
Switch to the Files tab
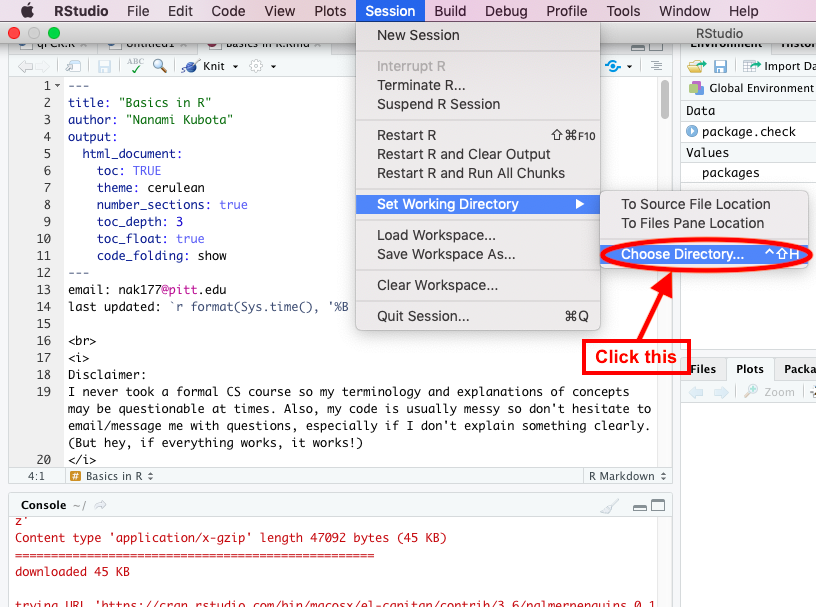pyautogui.click(x=703, y=369)
